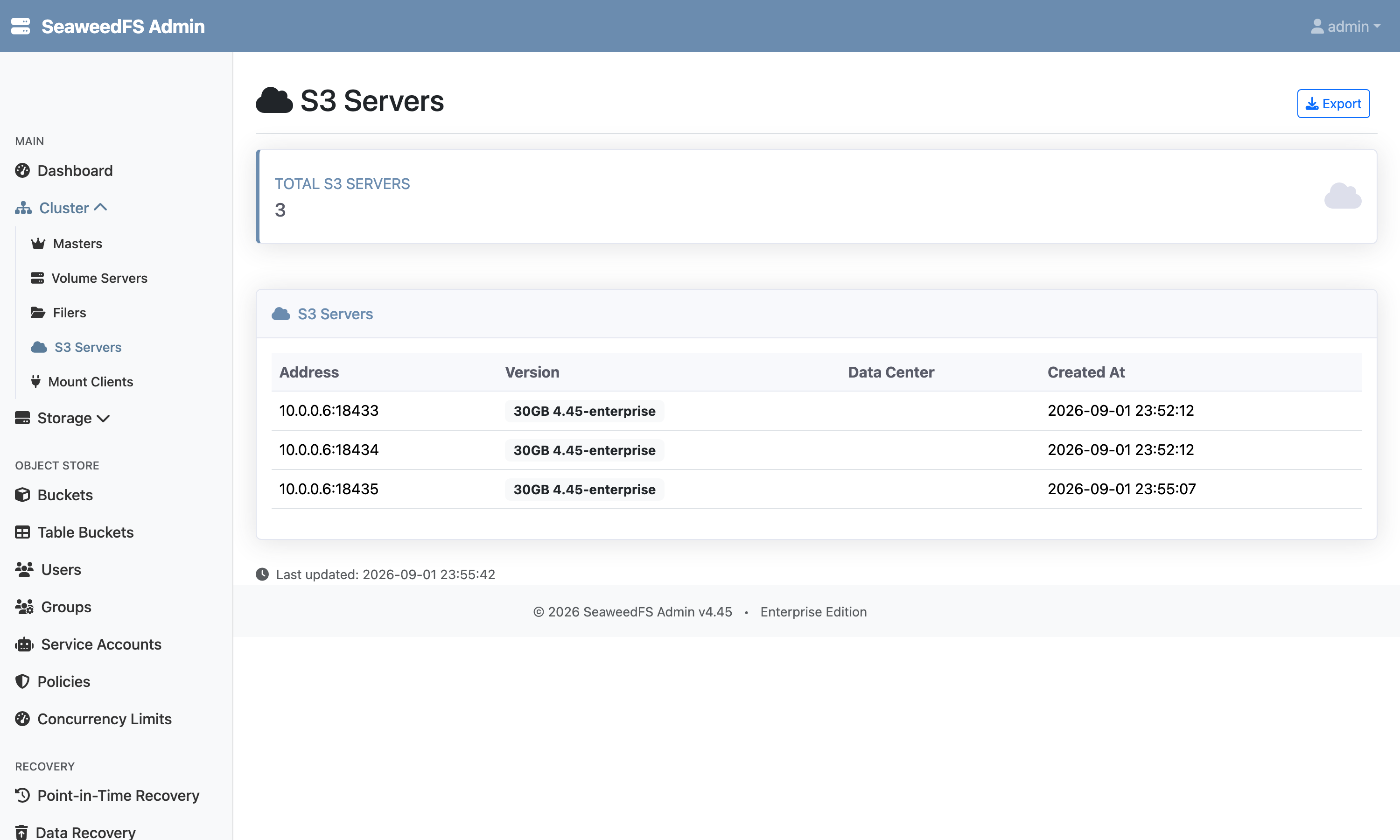Click the Mount Clients plug icon
Screen dimensions: 1400x840
[x=35, y=382]
